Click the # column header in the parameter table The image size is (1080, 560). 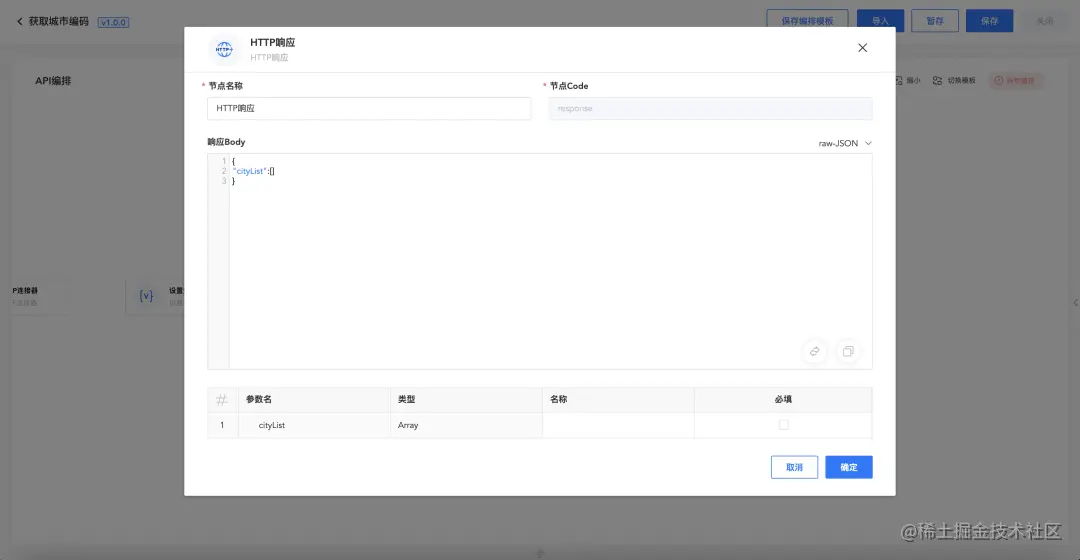pos(222,400)
